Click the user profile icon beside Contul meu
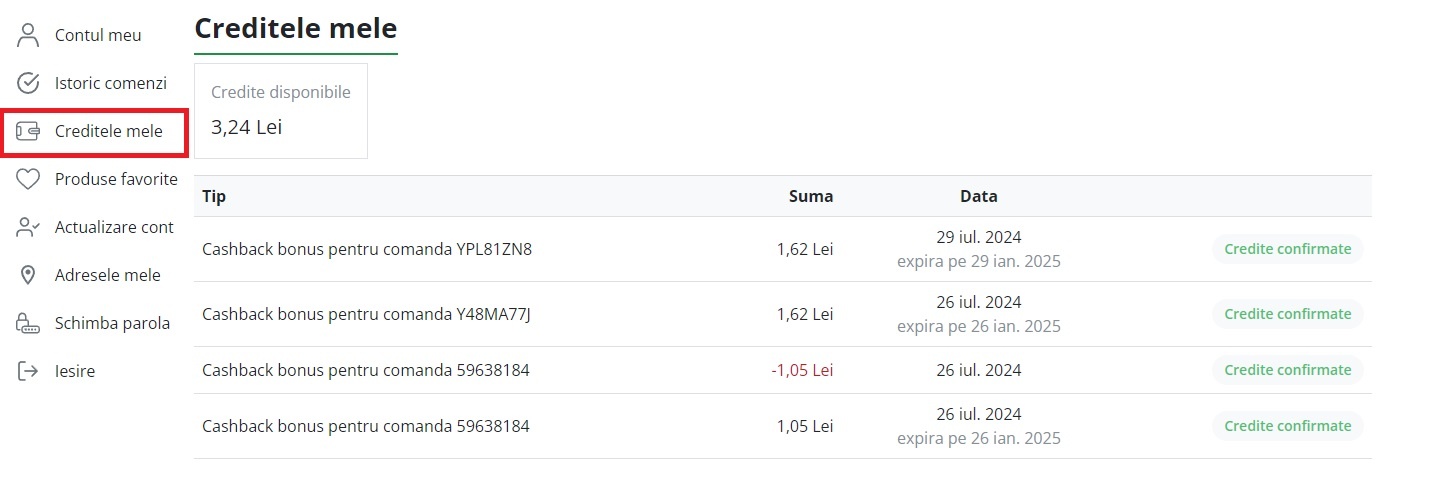 pos(28,35)
